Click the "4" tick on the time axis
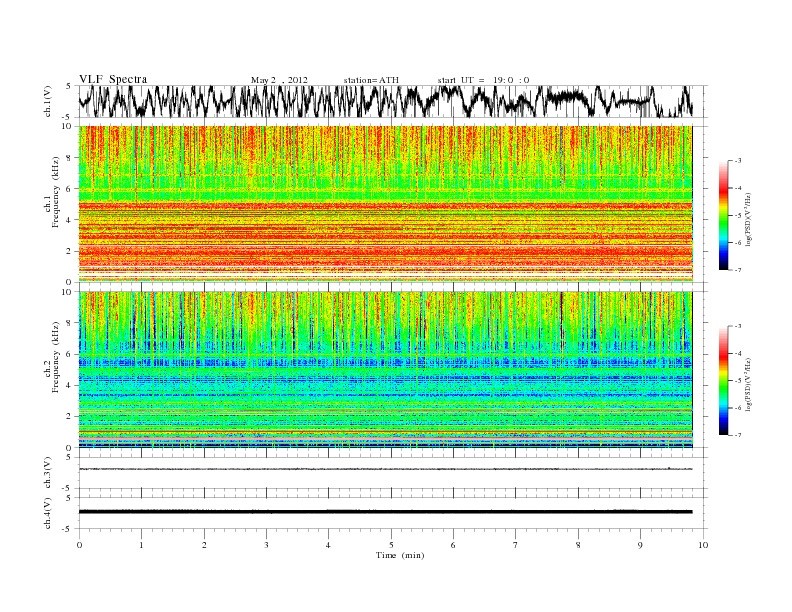The height and width of the screenshot is (612, 792). [x=328, y=545]
